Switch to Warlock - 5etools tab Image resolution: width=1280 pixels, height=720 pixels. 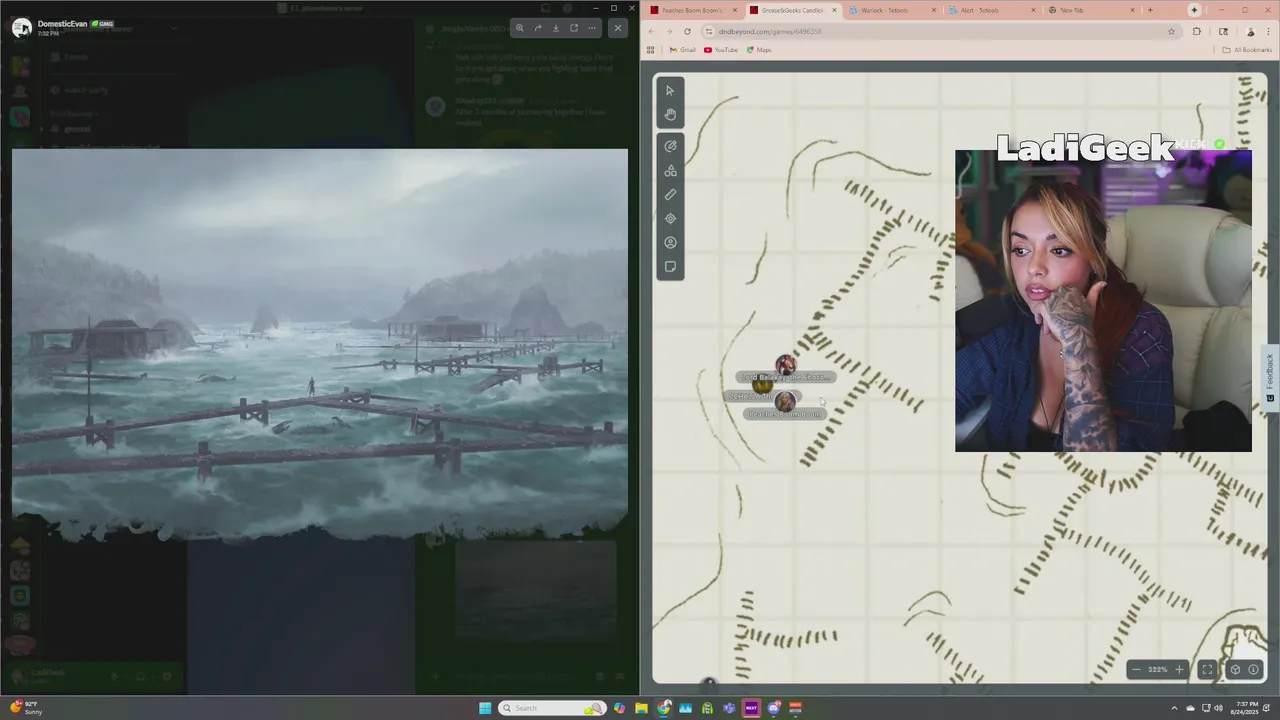(x=890, y=10)
